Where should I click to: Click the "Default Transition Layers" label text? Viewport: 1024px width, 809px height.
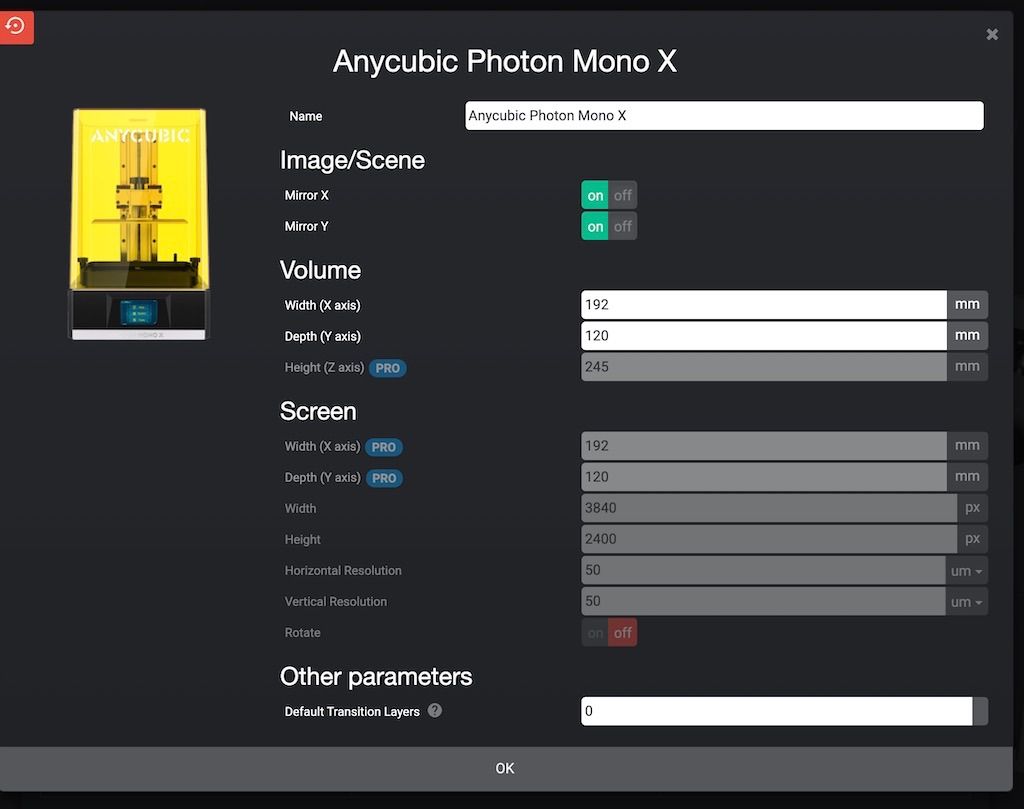(x=352, y=712)
